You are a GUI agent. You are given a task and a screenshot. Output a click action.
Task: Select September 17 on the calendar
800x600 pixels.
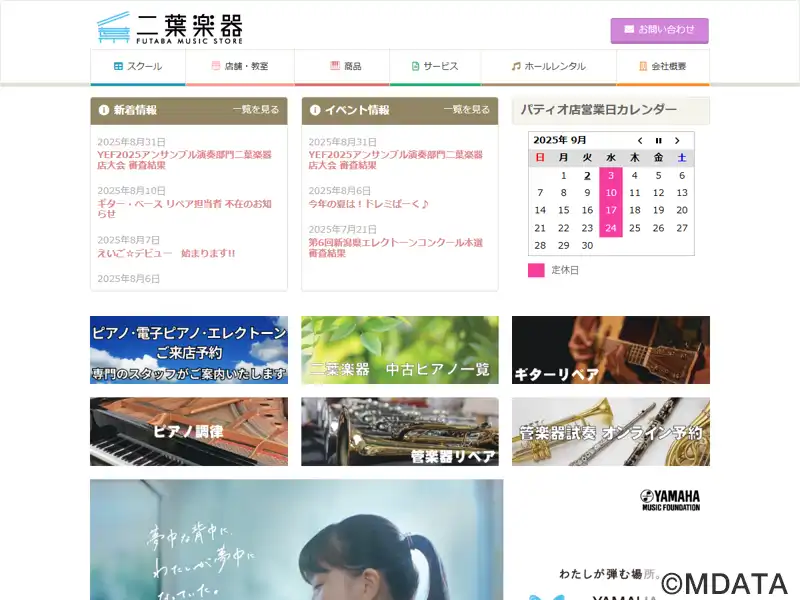pos(611,210)
